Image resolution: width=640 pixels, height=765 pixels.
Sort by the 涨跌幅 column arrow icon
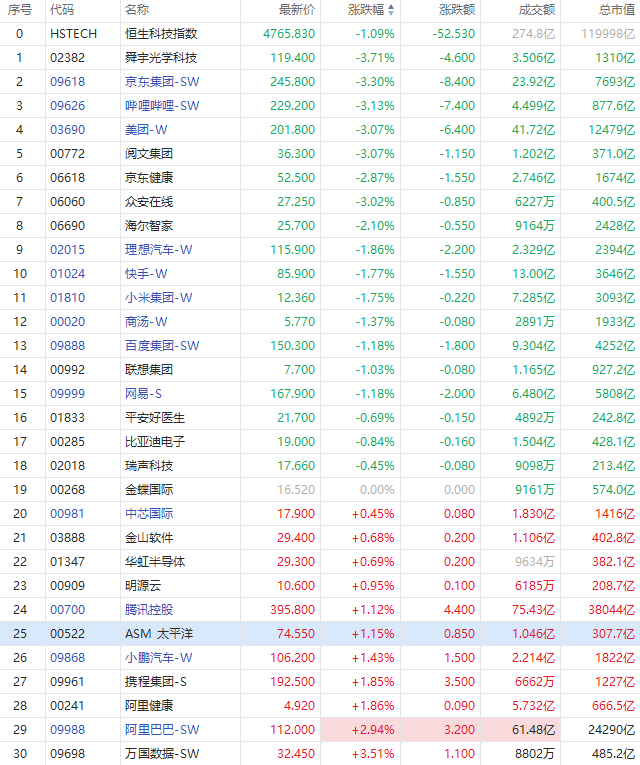coord(391,10)
